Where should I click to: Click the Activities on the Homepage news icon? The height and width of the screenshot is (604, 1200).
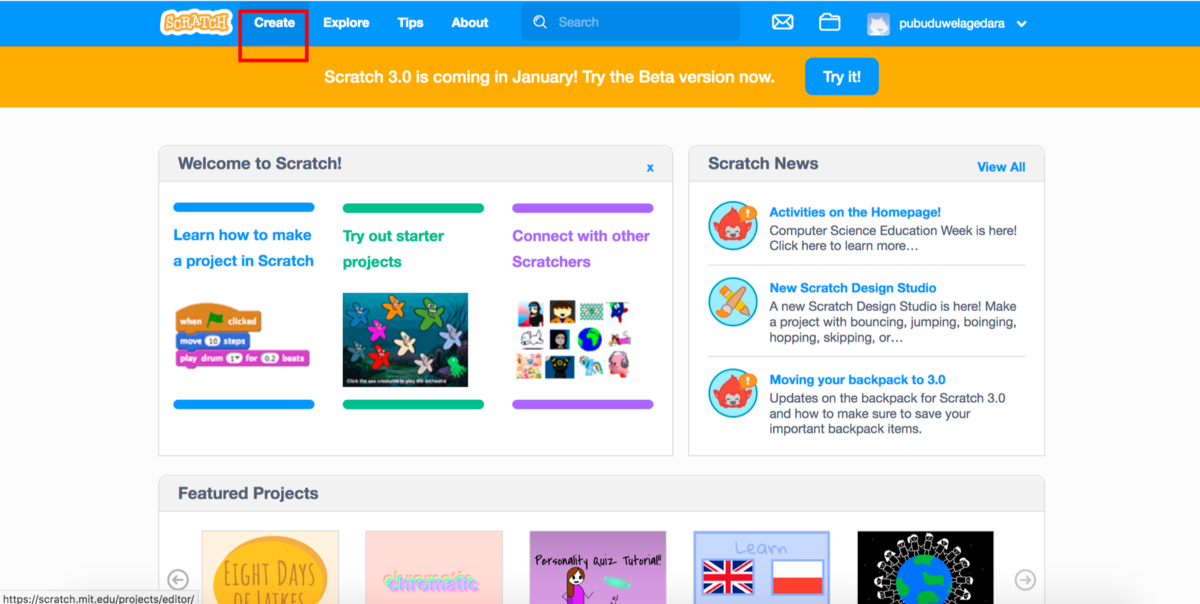733,226
